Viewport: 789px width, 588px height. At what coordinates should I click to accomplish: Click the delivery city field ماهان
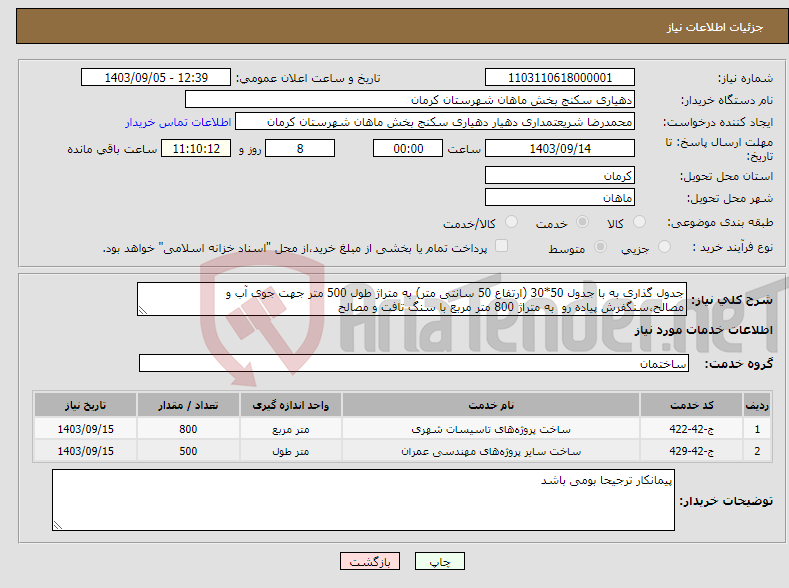pyautogui.click(x=560, y=197)
